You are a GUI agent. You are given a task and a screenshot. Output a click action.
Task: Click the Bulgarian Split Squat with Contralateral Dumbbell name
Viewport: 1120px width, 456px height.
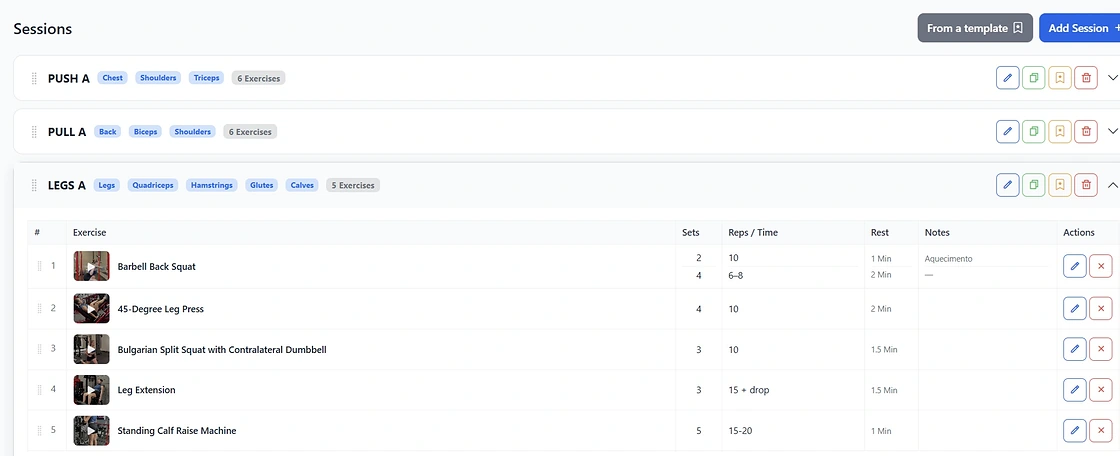click(x=222, y=350)
